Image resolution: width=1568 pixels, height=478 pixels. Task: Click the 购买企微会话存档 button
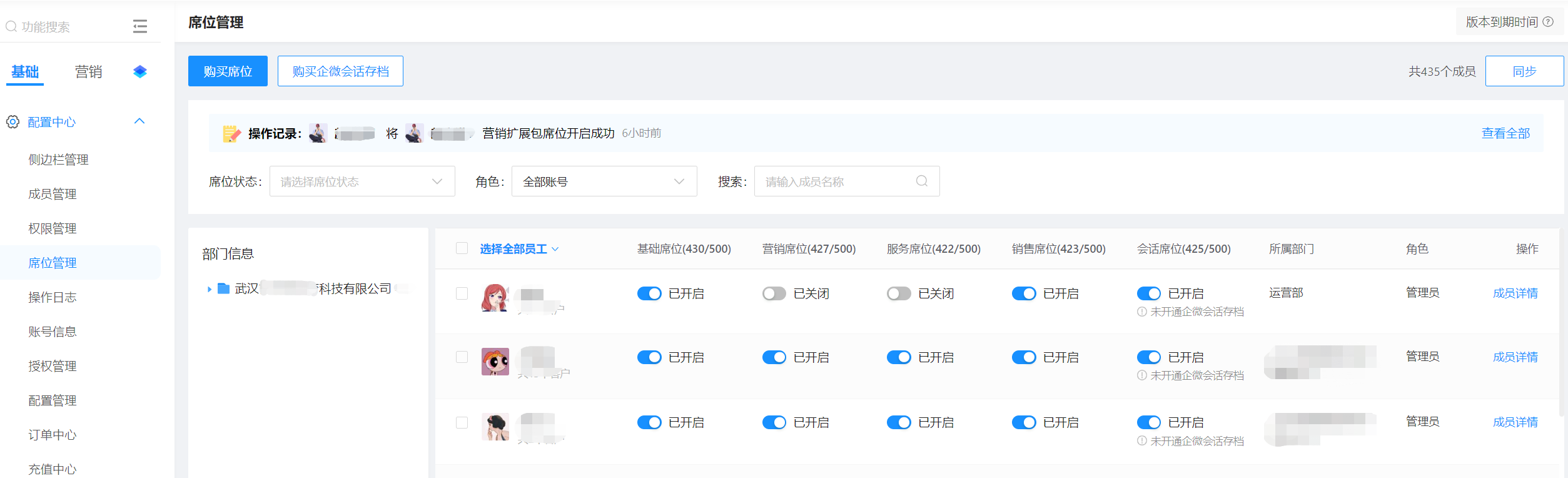tap(340, 71)
